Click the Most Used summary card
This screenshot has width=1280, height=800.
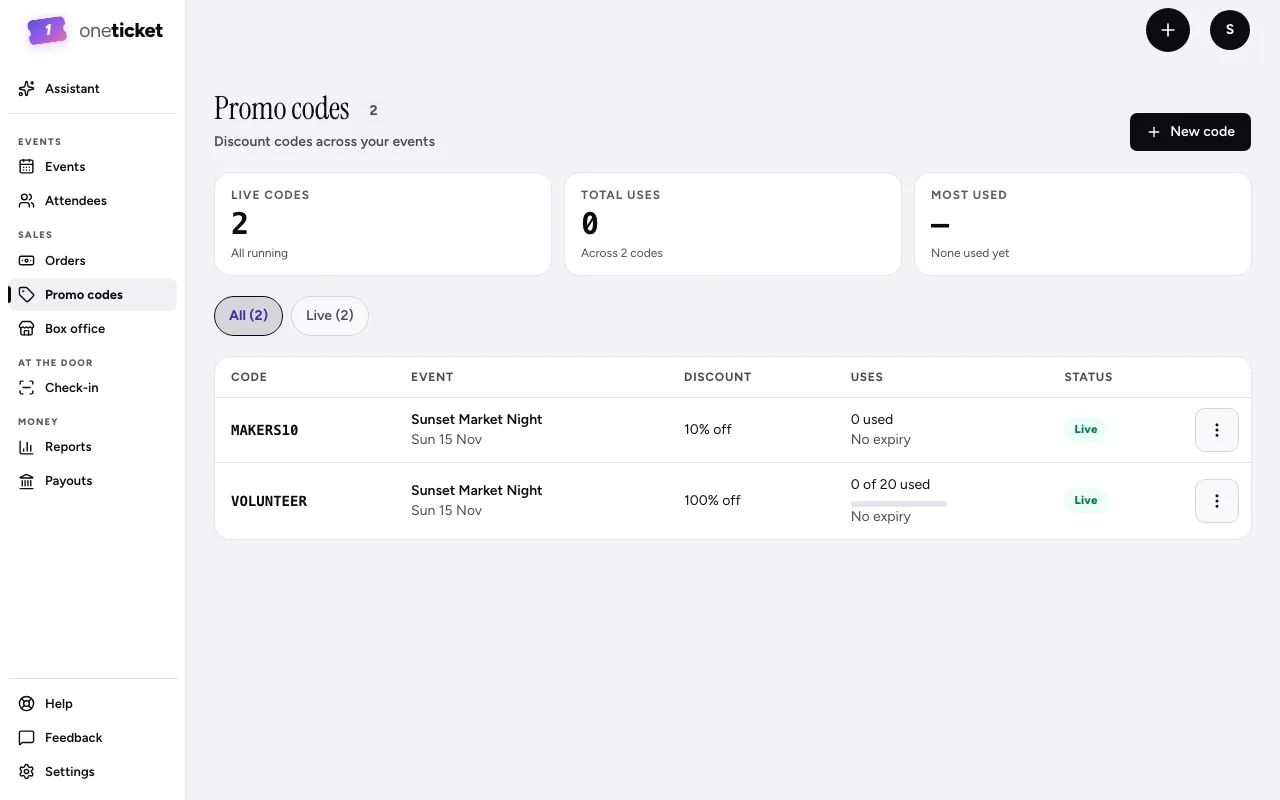pos(1083,224)
